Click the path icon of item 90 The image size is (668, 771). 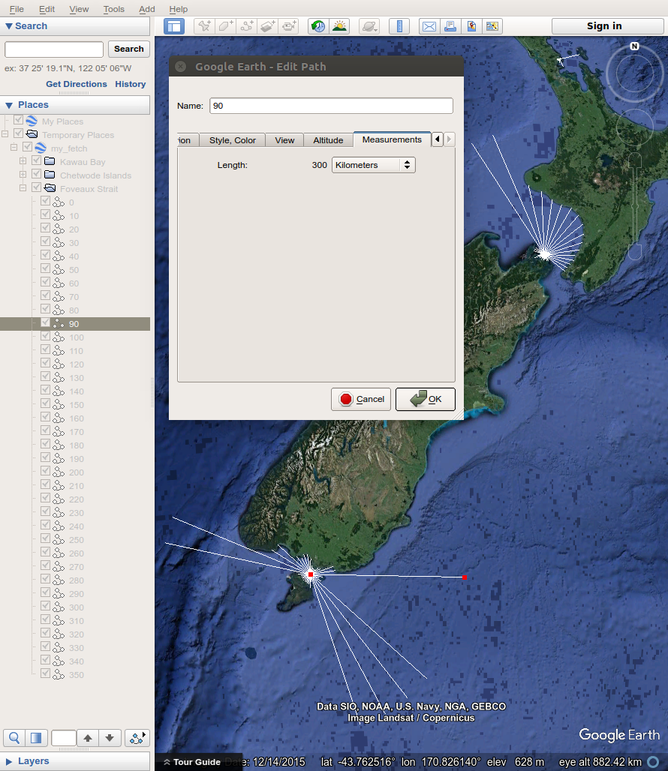[x=58, y=324]
